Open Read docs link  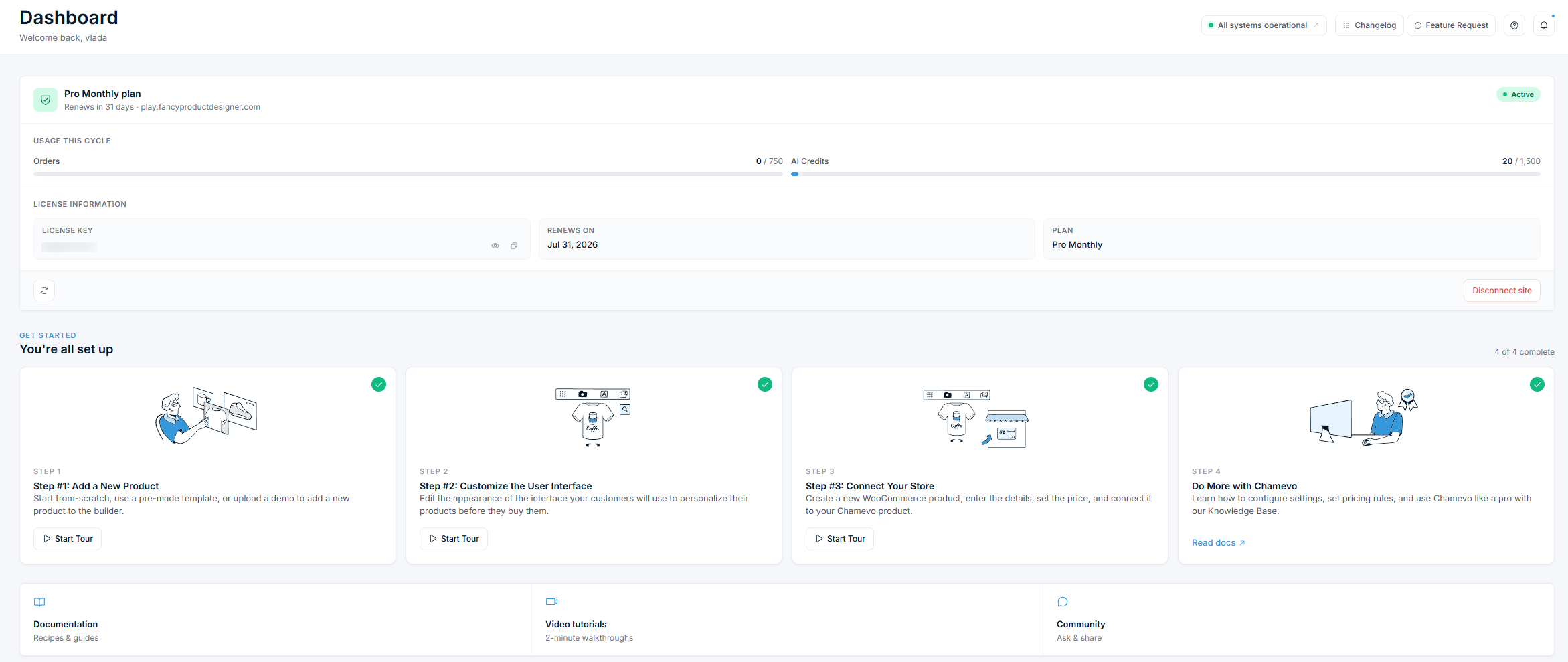(x=1218, y=543)
